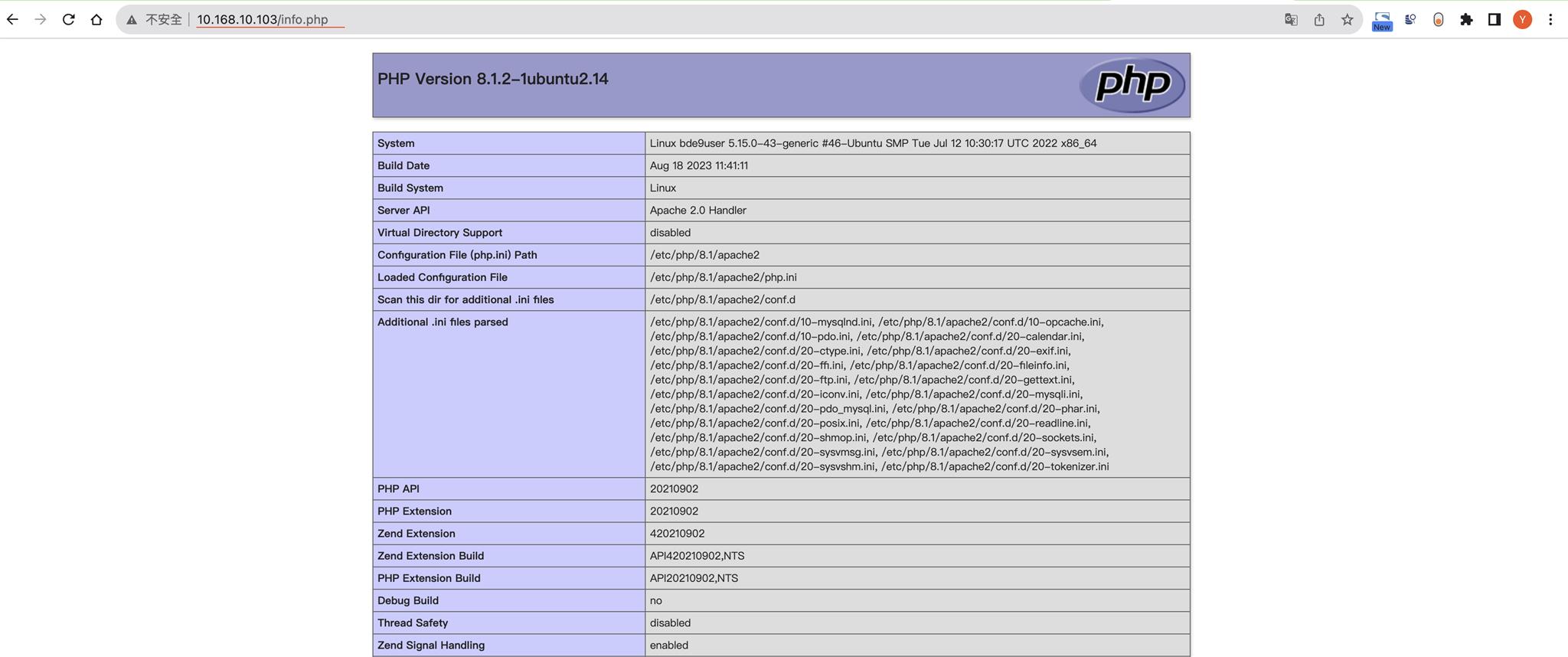Image resolution: width=1568 pixels, height=657 pixels.
Task: Click the Zend Signal Handling enabled value
Action: pyautogui.click(x=669, y=645)
